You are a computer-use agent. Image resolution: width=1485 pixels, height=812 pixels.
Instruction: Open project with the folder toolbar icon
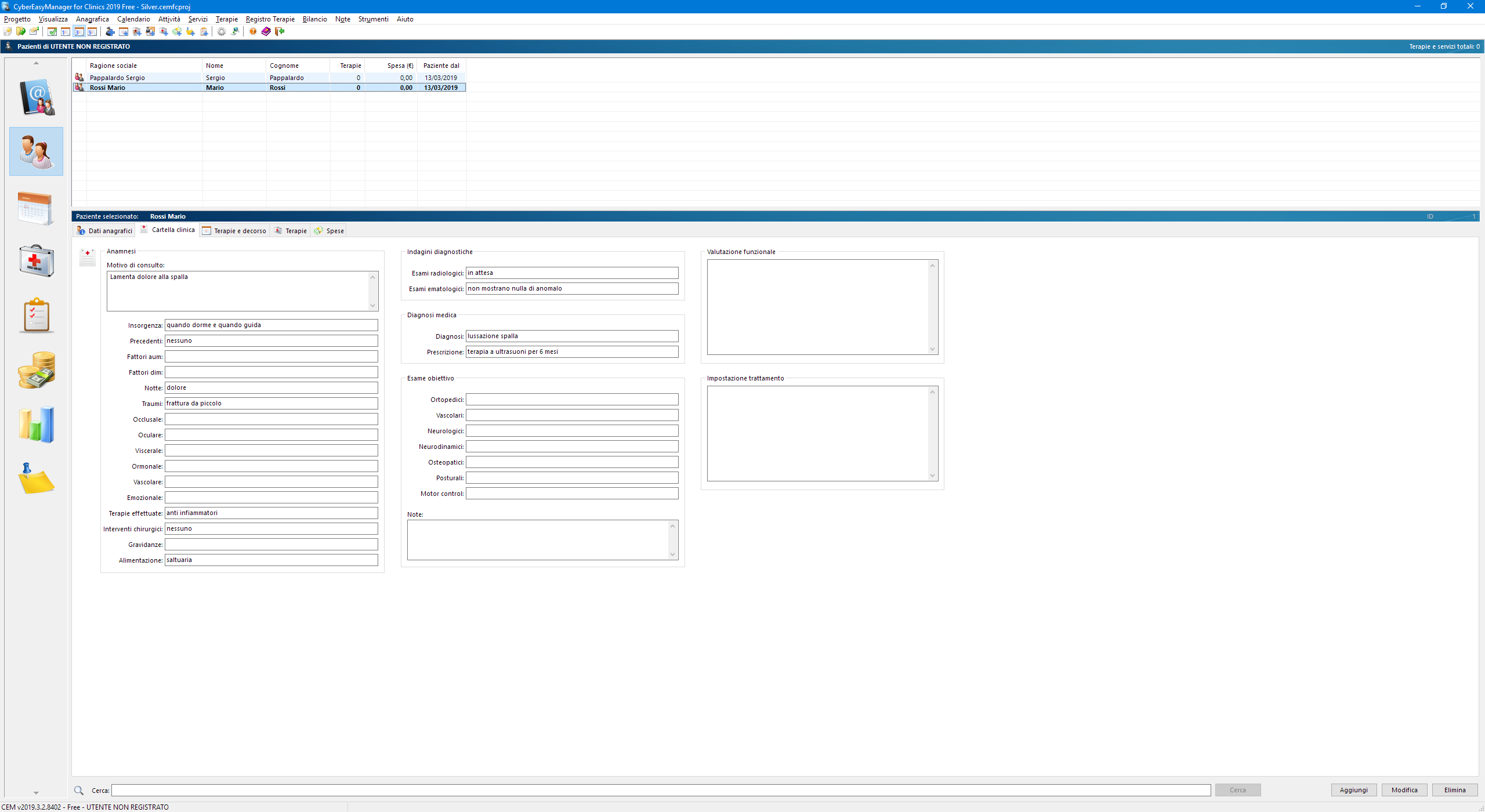click(21, 31)
